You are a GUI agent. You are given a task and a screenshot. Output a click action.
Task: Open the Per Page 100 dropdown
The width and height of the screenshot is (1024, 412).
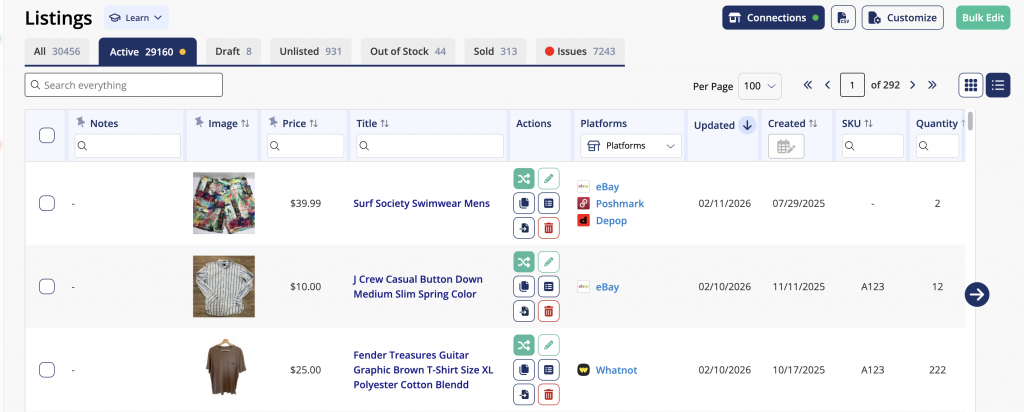tap(760, 85)
